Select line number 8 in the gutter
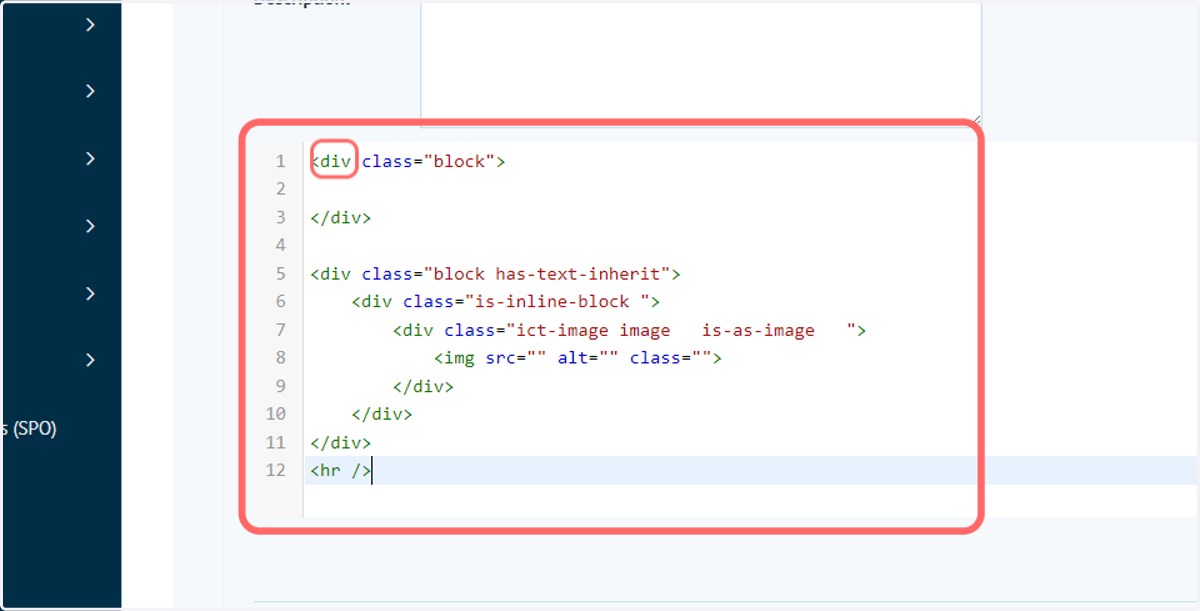Image resolution: width=1200 pixels, height=611 pixels. click(280, 357)
